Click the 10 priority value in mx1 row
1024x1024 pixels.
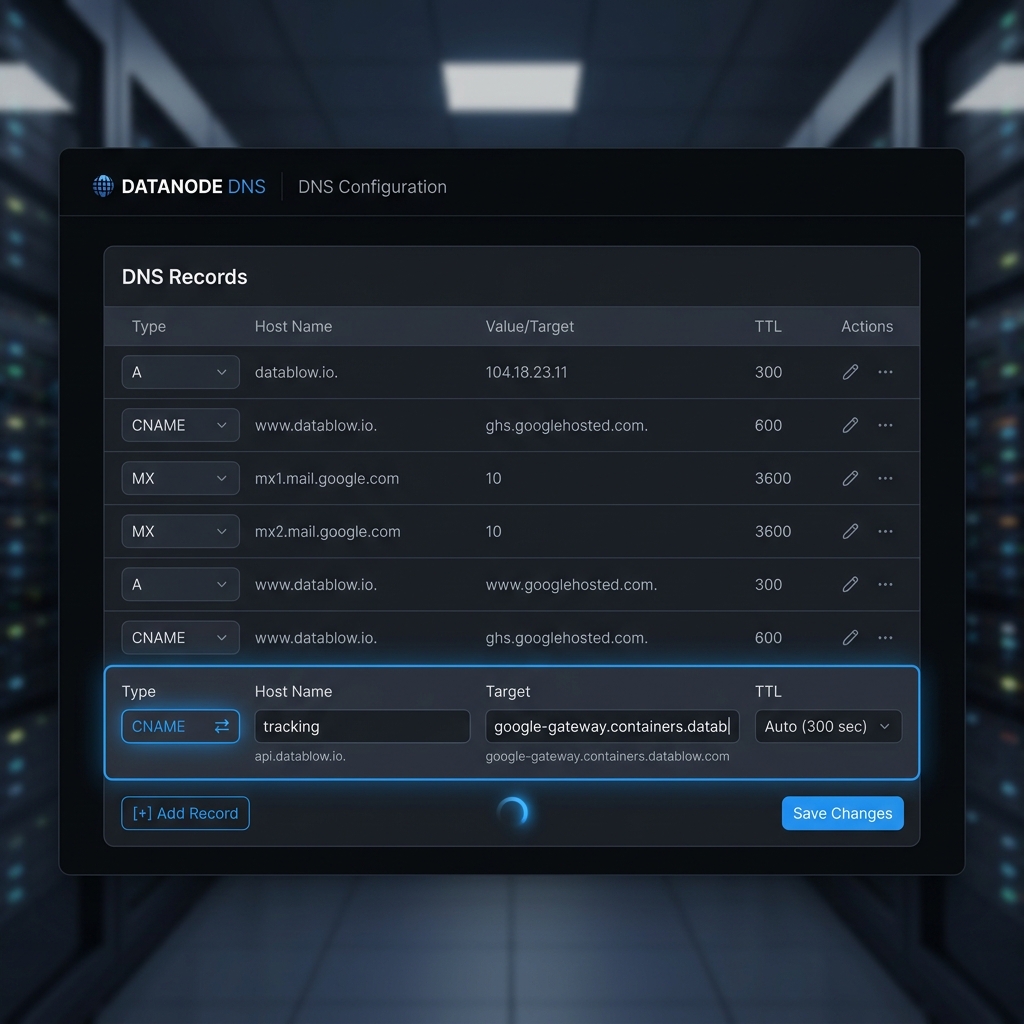coord(493,478)
